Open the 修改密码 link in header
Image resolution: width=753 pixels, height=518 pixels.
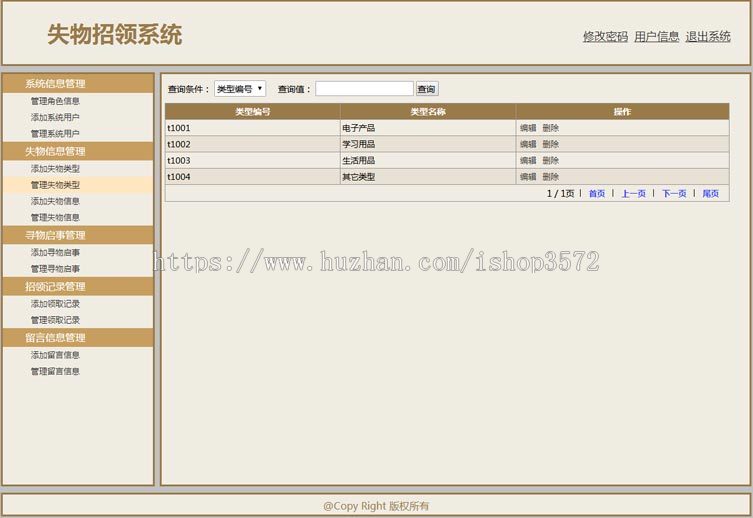[605, 36]
